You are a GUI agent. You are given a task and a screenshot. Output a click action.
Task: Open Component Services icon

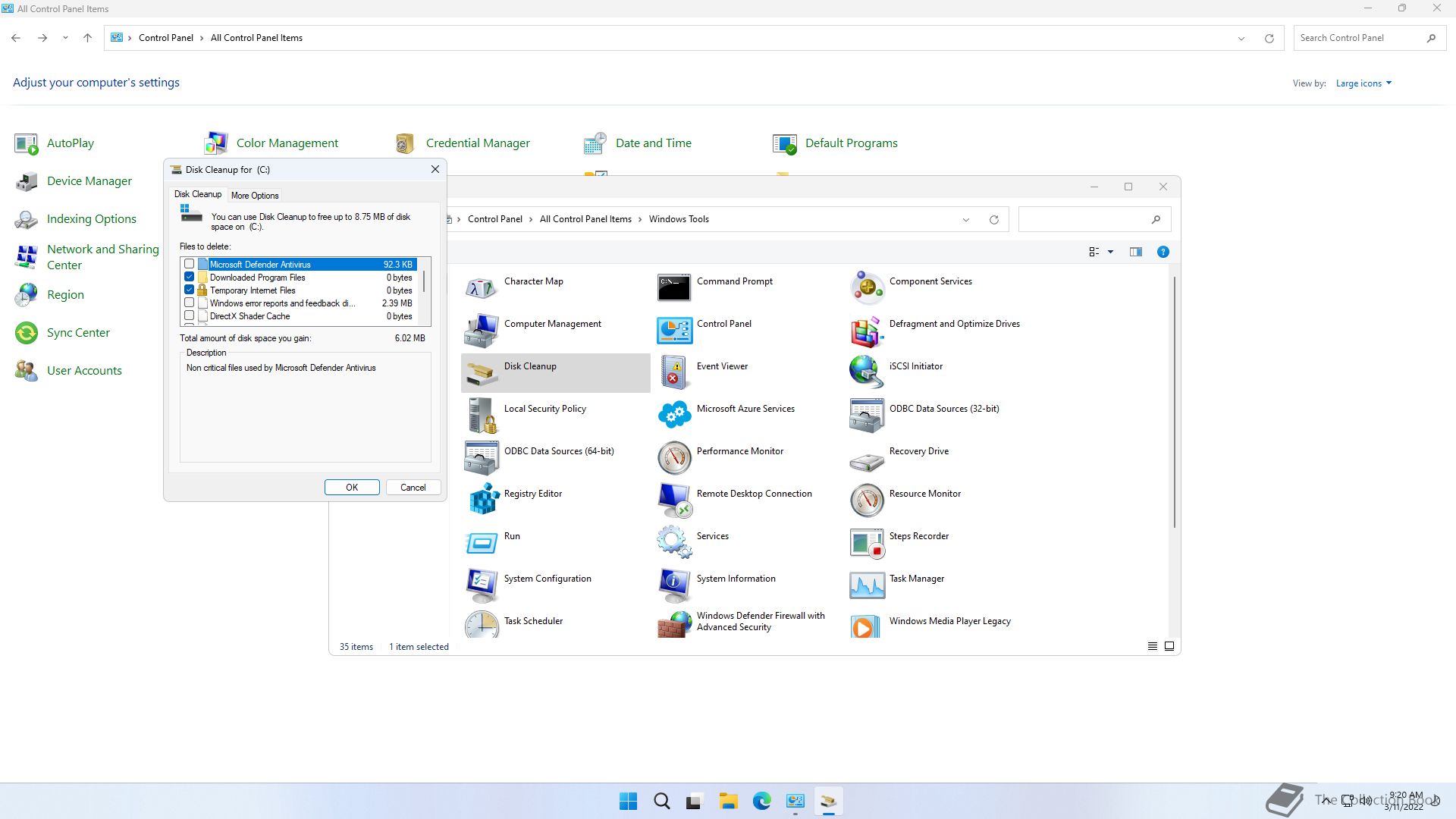click(866, 288)
